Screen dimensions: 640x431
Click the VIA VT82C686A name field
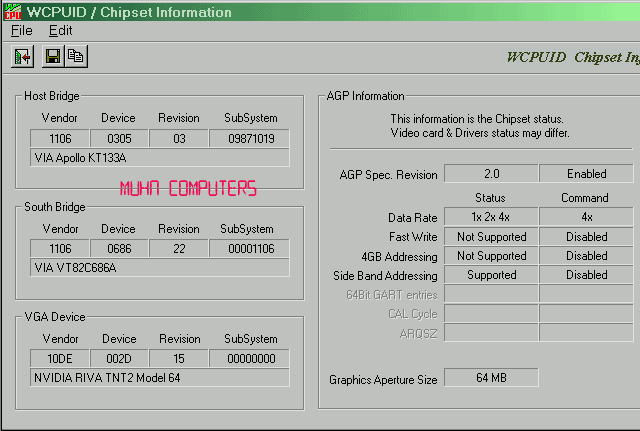[160, 268]
